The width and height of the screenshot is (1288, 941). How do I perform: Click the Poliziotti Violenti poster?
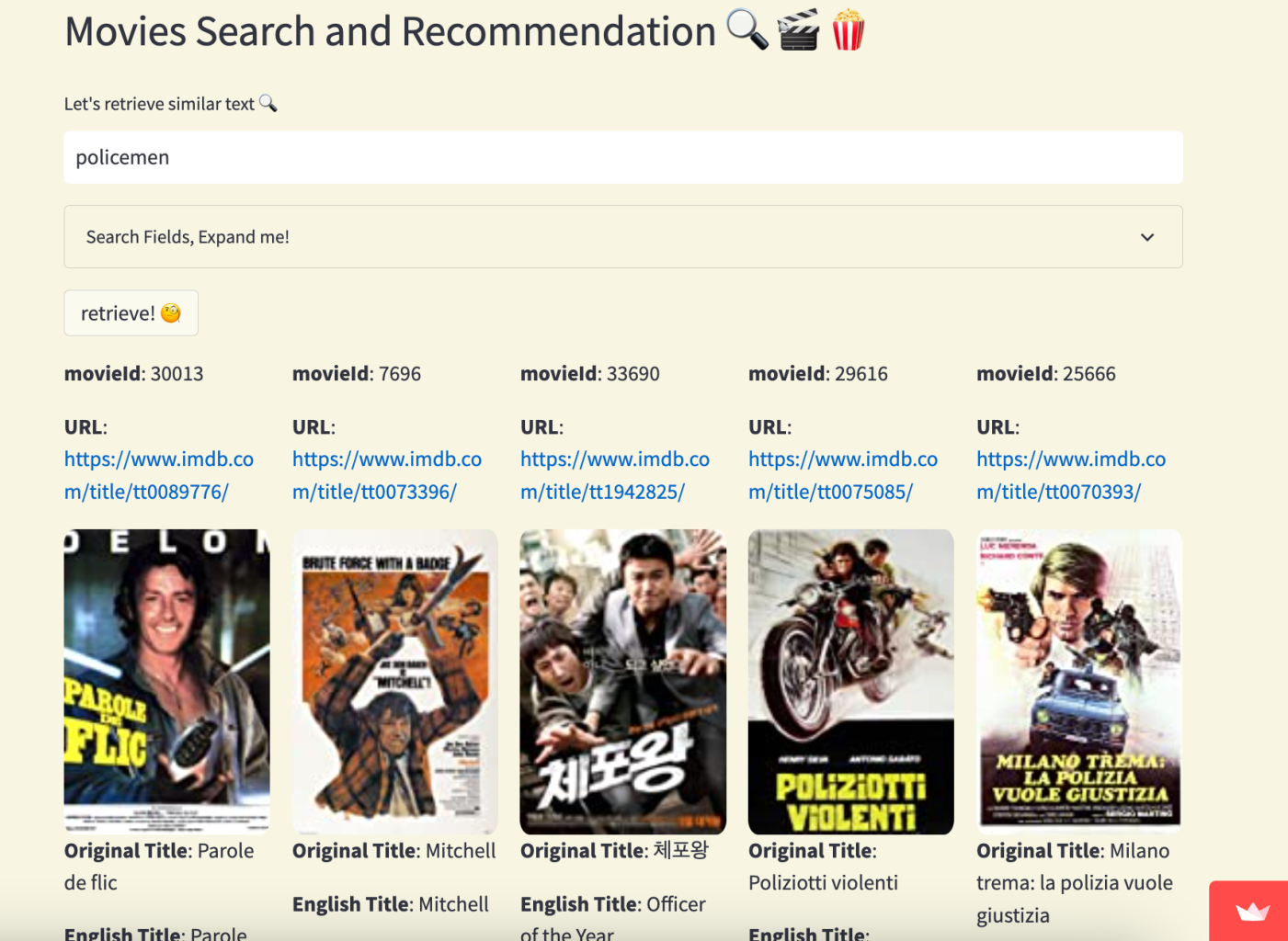(850, 681)
